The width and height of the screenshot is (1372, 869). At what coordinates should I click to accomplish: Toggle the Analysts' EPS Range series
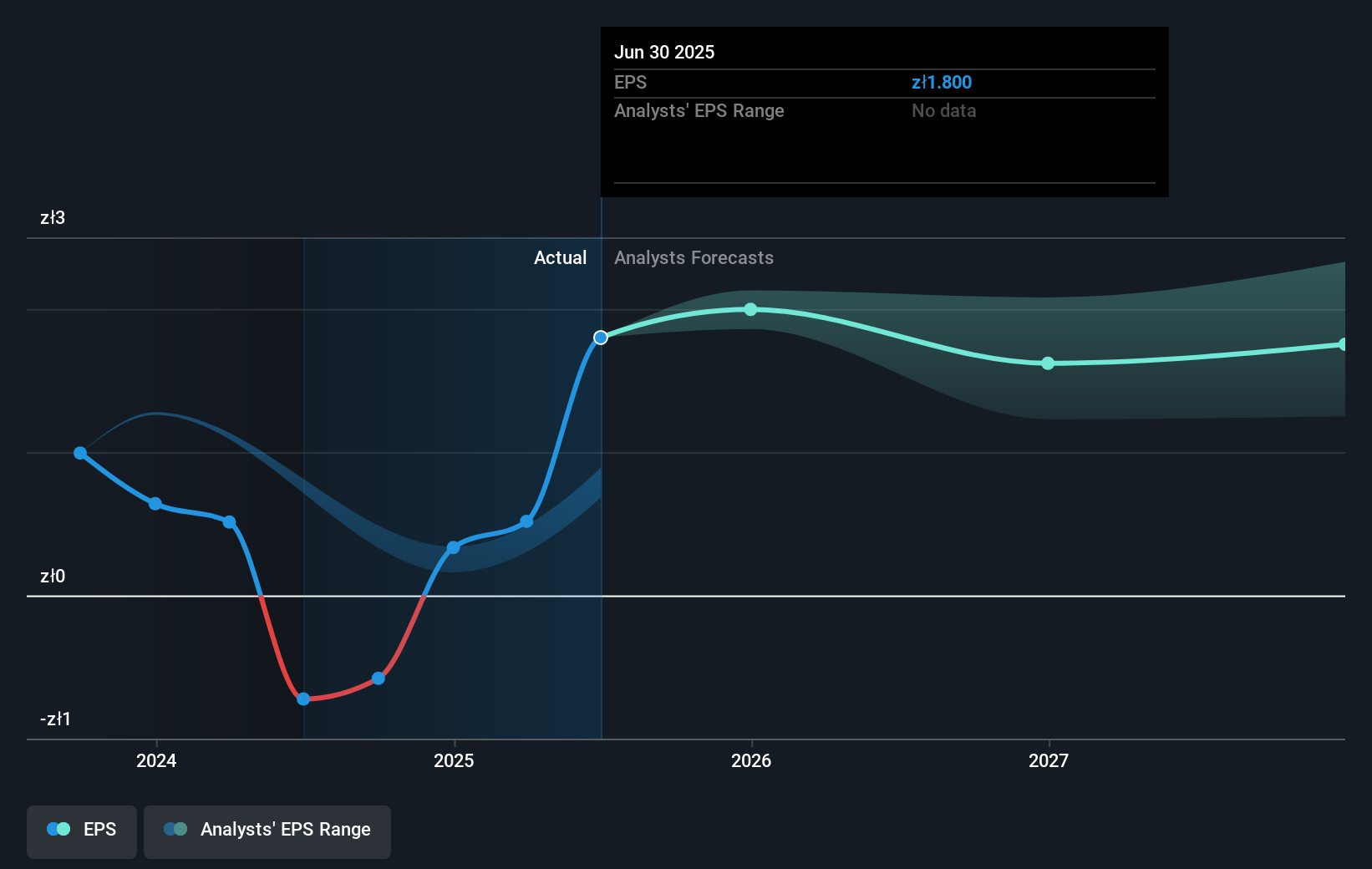click(x=267, y=831)
